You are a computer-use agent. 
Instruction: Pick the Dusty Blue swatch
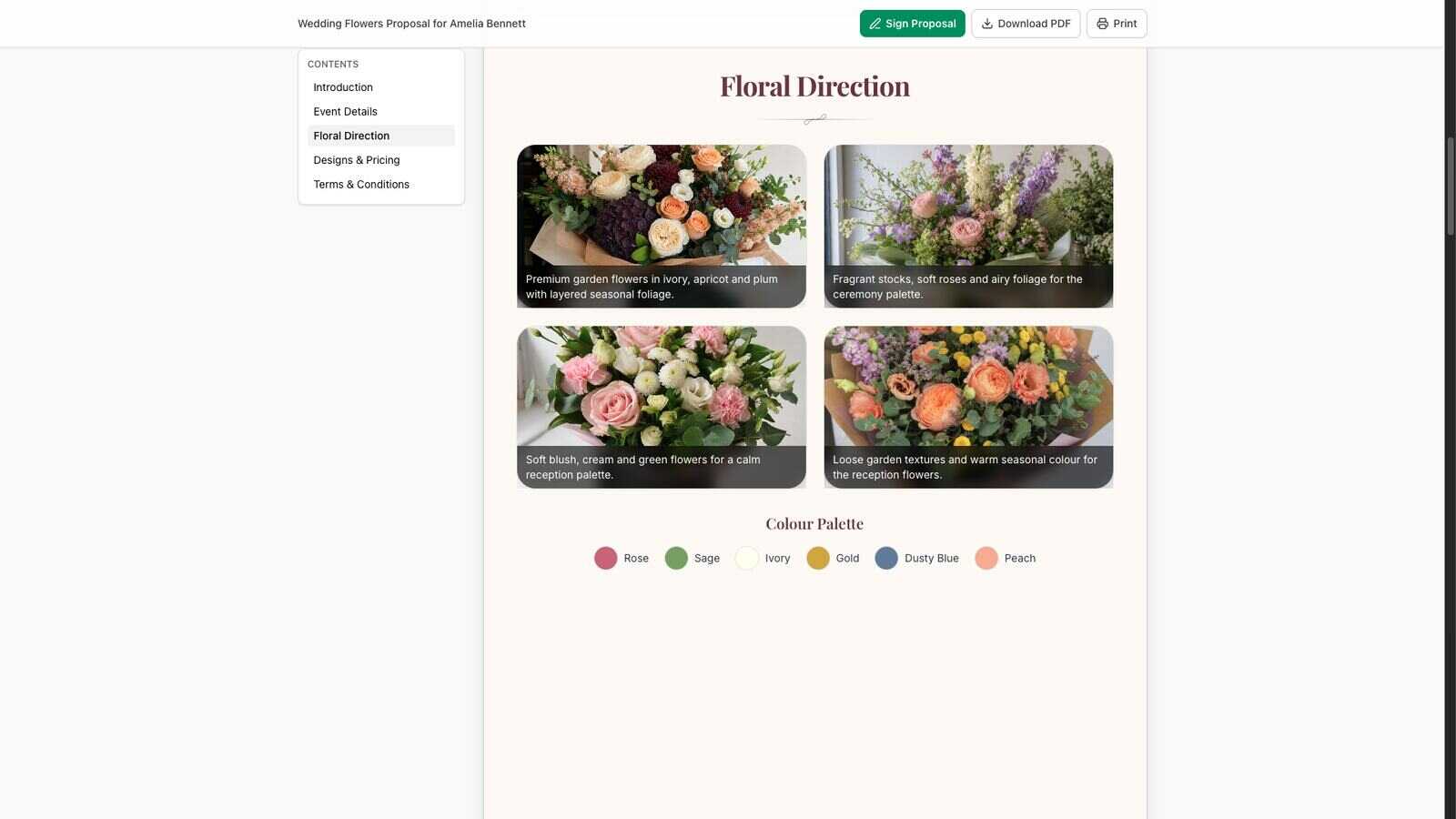click(x=886, y=558)
